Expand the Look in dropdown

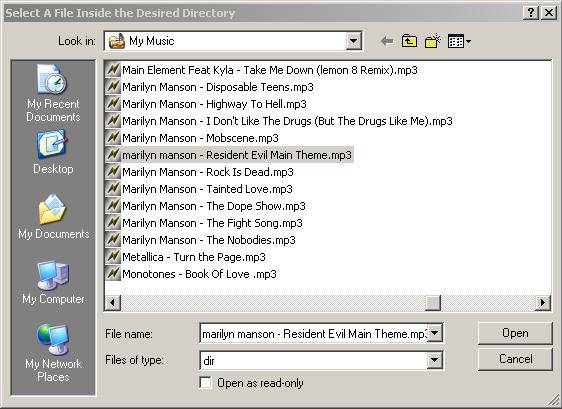[x=353, y=41]
